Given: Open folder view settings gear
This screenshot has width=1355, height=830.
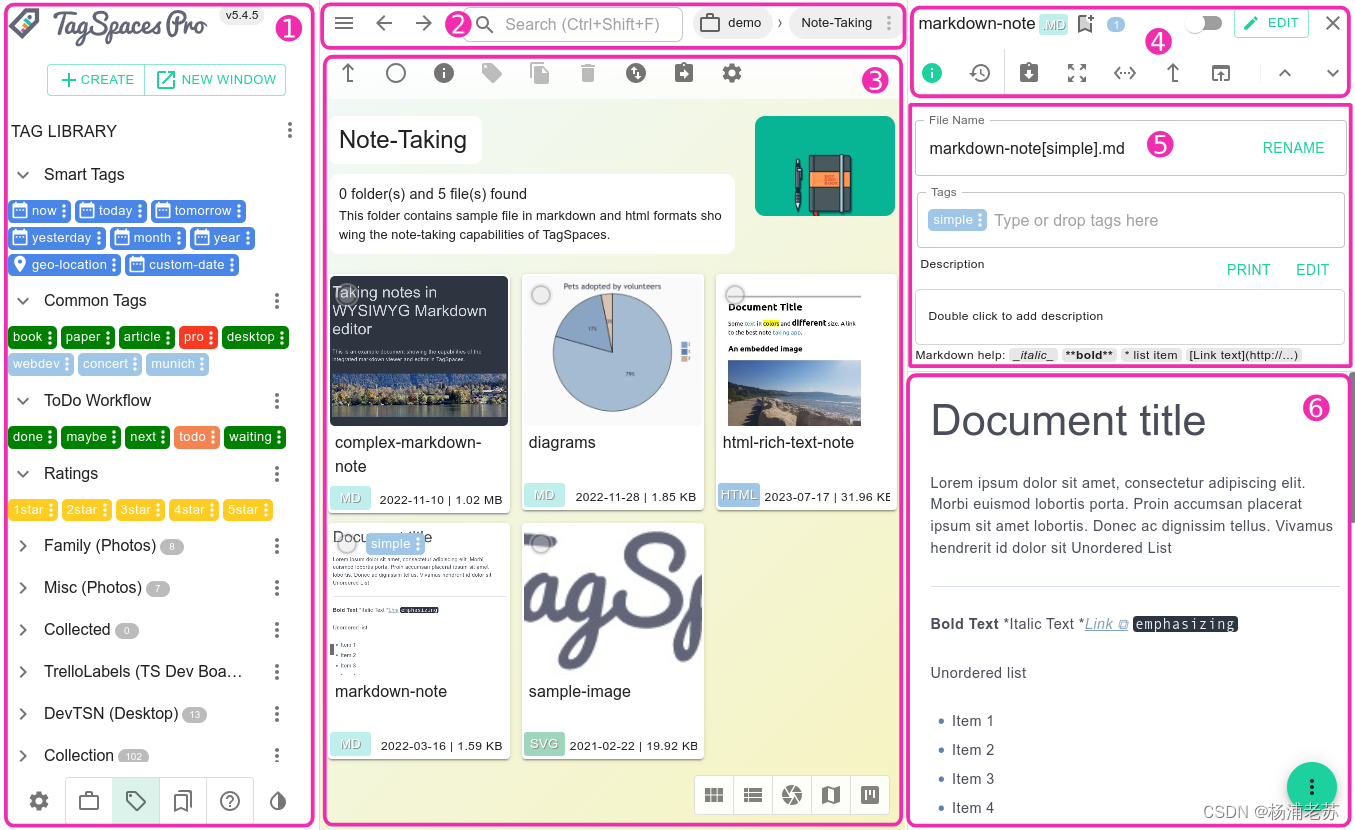Looking at the screenshot, I should 732,73.
